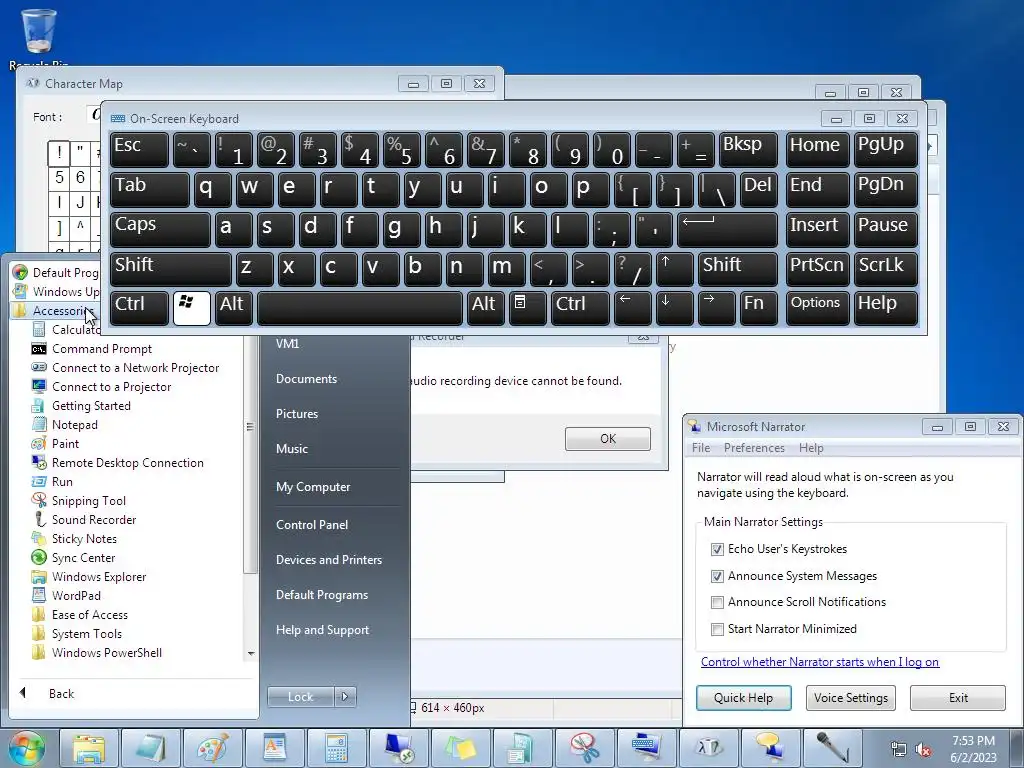The width and height of the screenshot is (1024, 768).
Task: Open Sync Center from Accessories list
Action: 83,558
